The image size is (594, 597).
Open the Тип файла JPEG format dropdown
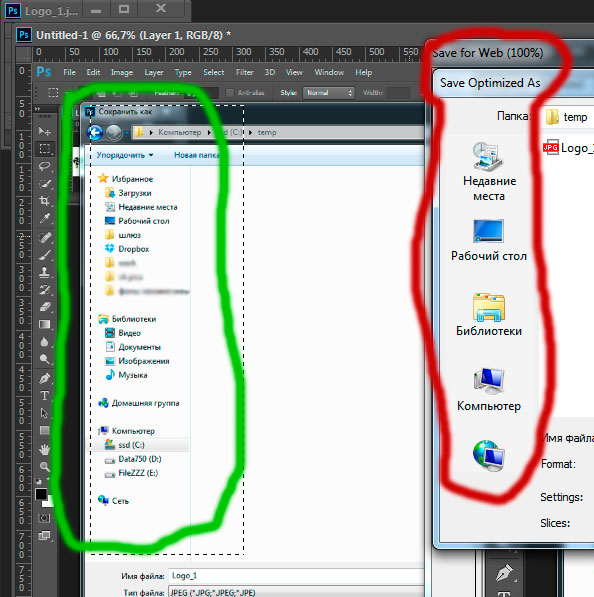[x=296, y=592]
